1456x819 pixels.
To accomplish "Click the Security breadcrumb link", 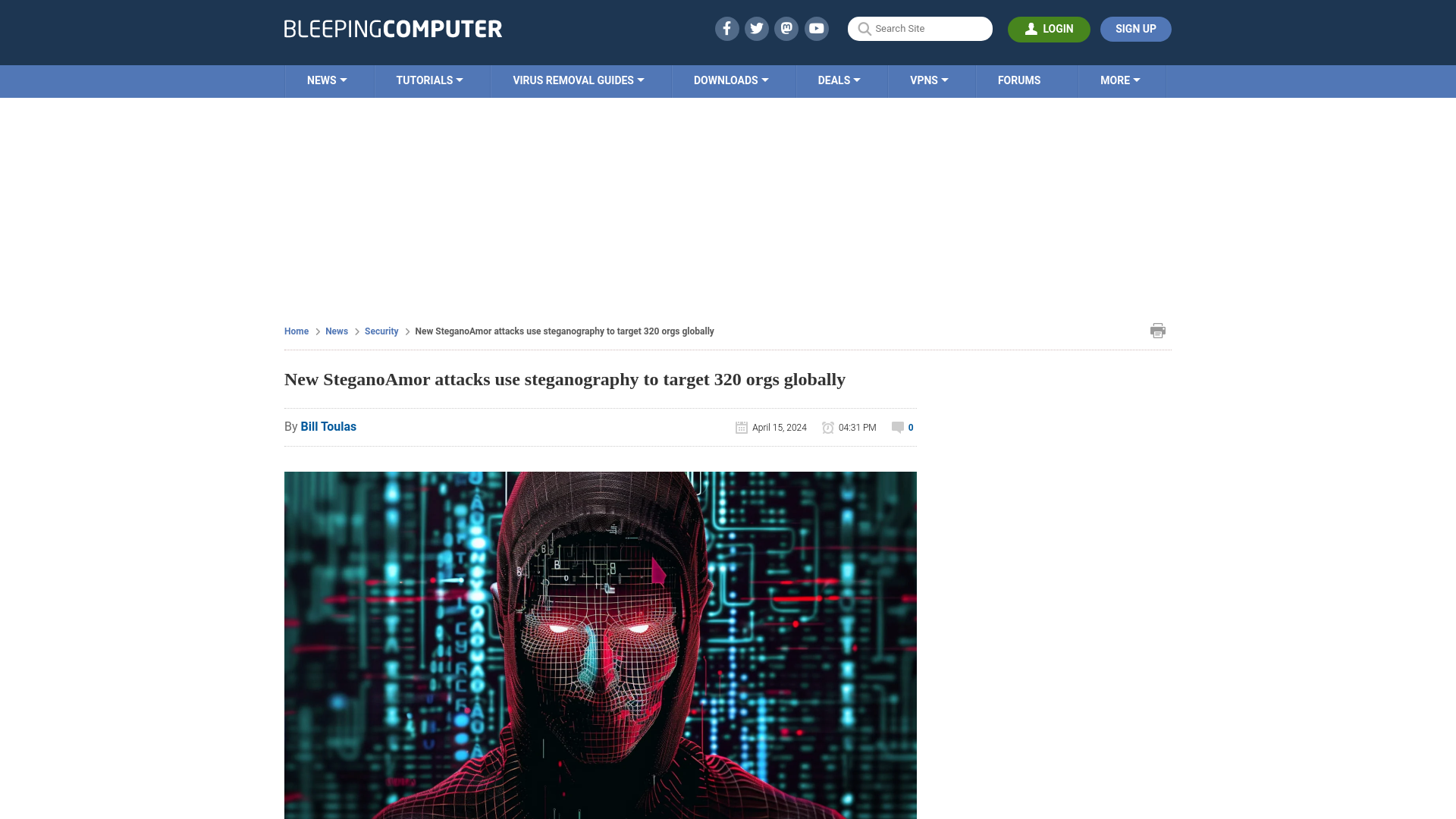I will click(381, 331).
